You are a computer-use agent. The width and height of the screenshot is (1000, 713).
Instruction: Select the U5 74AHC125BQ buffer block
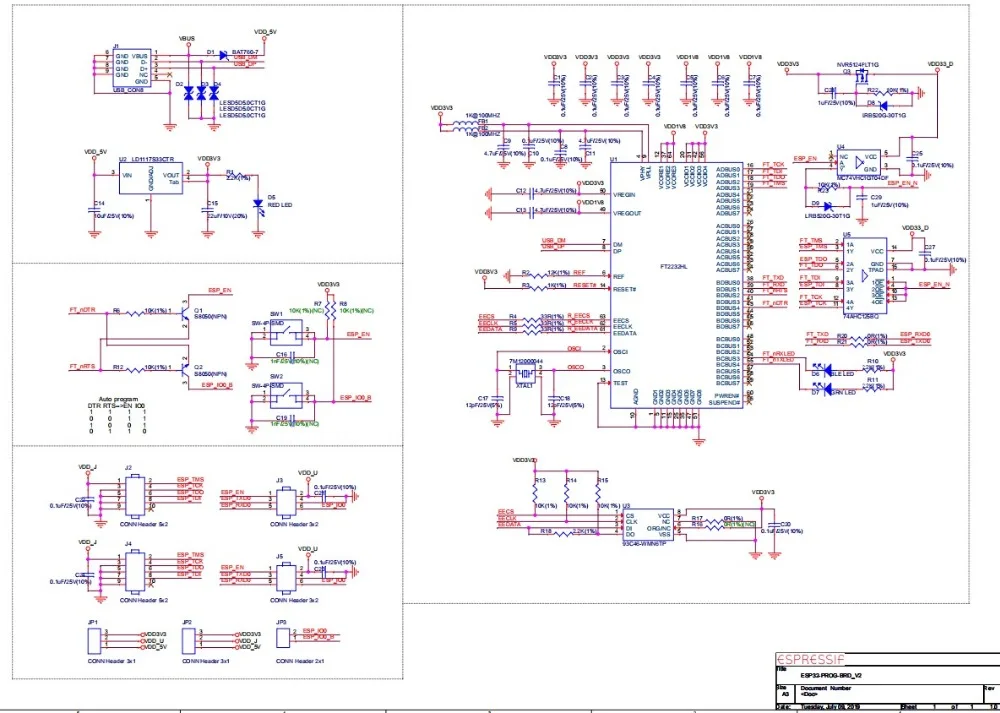863,274
